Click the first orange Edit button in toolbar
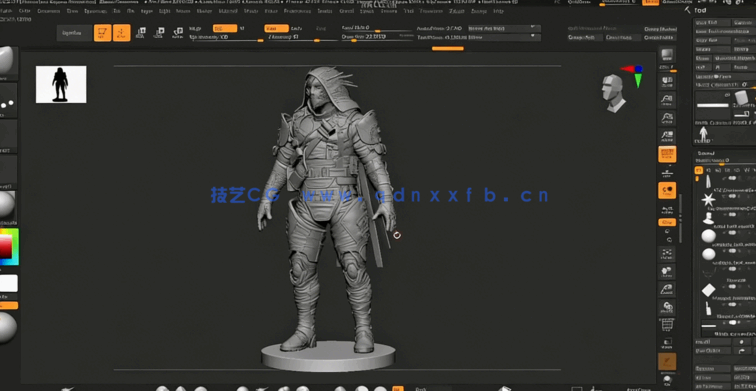This screenshot has height=391, width=756. 102,33
